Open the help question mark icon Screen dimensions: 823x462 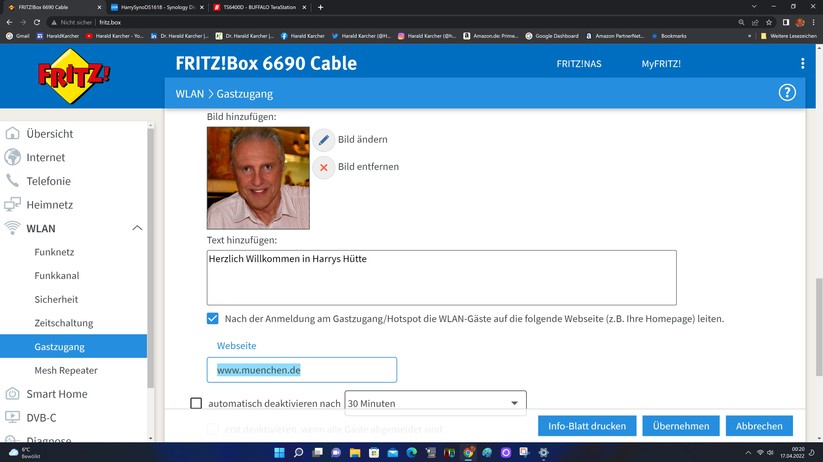coord(787,93)
